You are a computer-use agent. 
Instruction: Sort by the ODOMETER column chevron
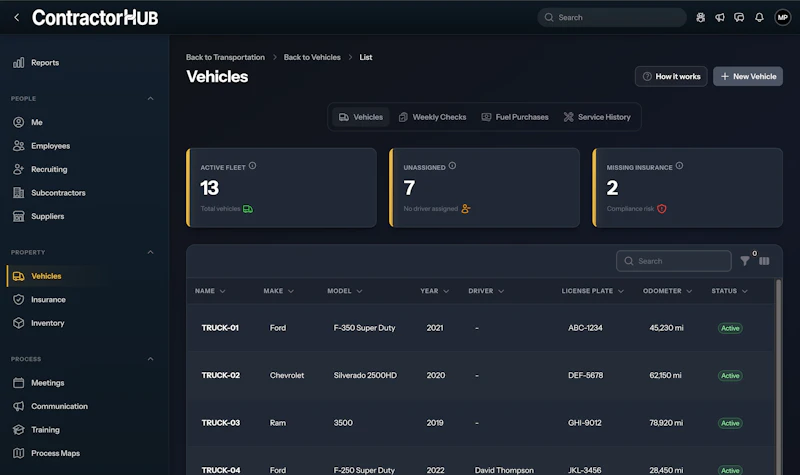(689, 291)
